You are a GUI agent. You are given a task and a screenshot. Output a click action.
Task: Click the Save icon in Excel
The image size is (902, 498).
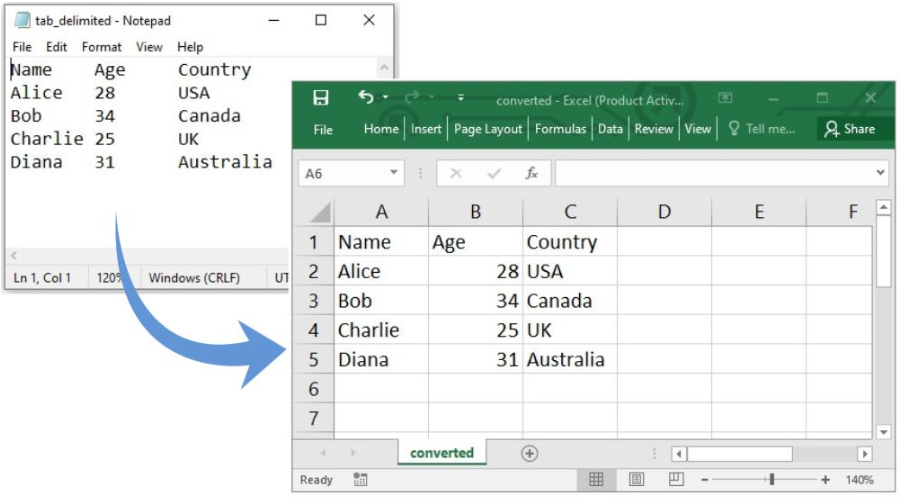321,98
